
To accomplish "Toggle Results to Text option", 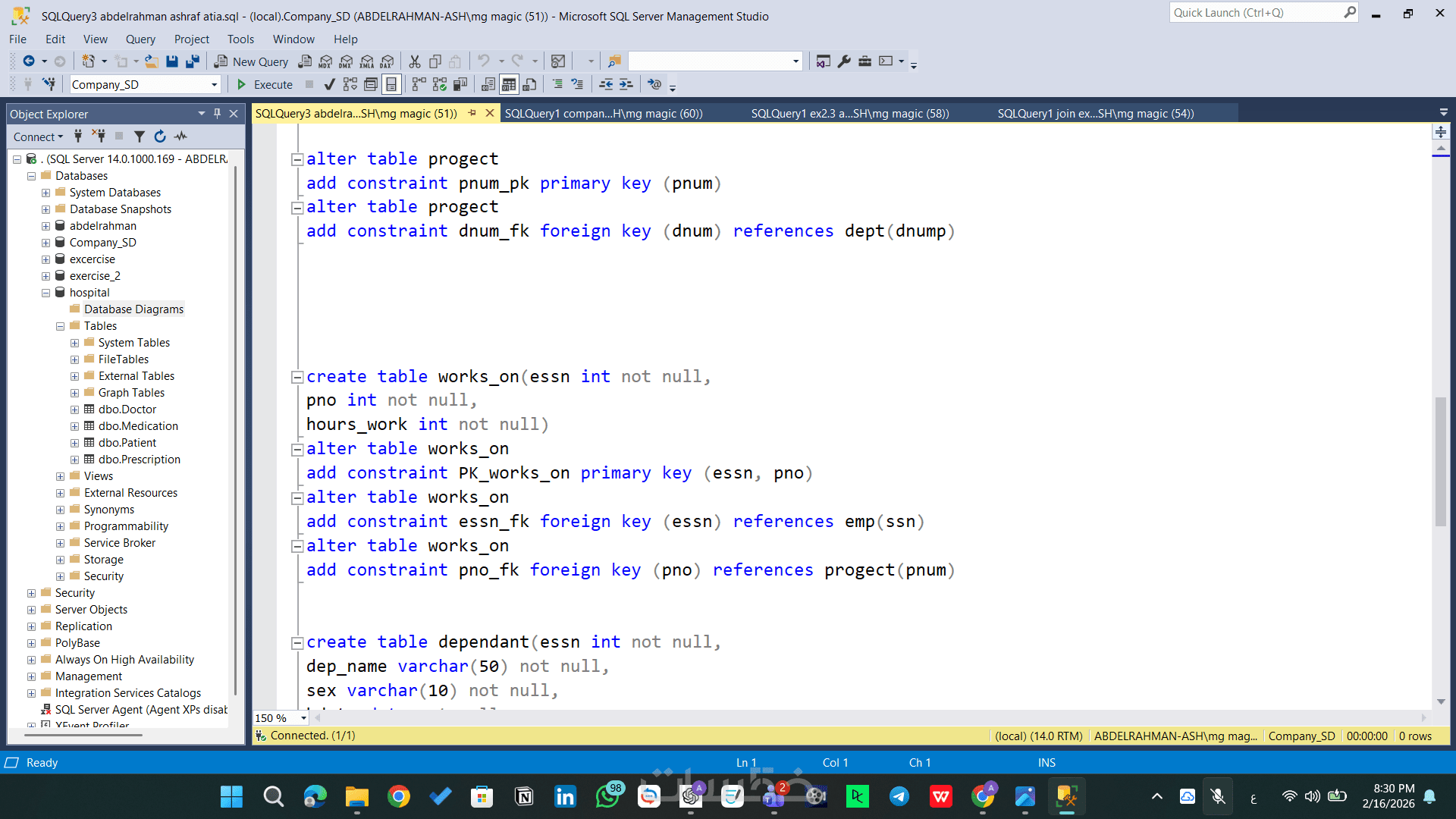I will (x=488, y=84).
